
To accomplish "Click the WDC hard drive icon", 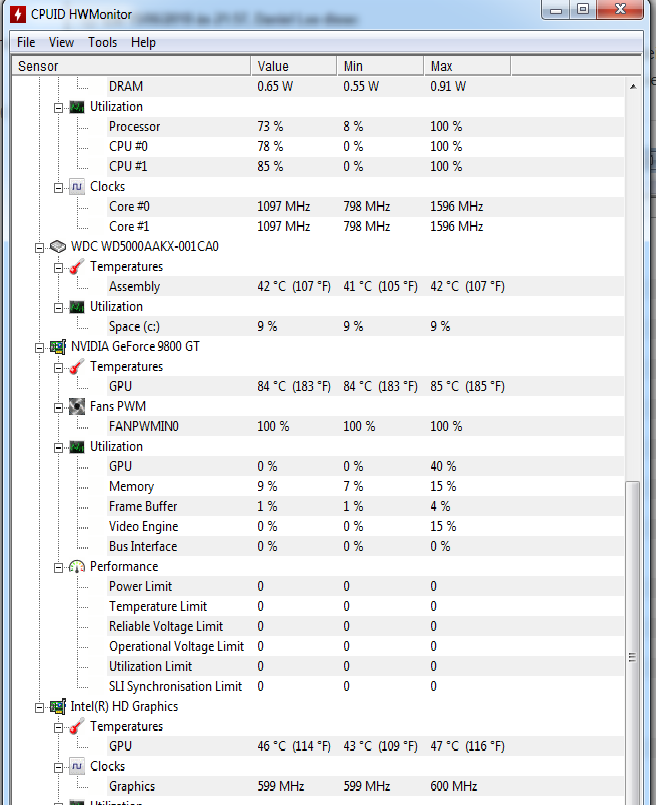I will [x=57, y=247].
